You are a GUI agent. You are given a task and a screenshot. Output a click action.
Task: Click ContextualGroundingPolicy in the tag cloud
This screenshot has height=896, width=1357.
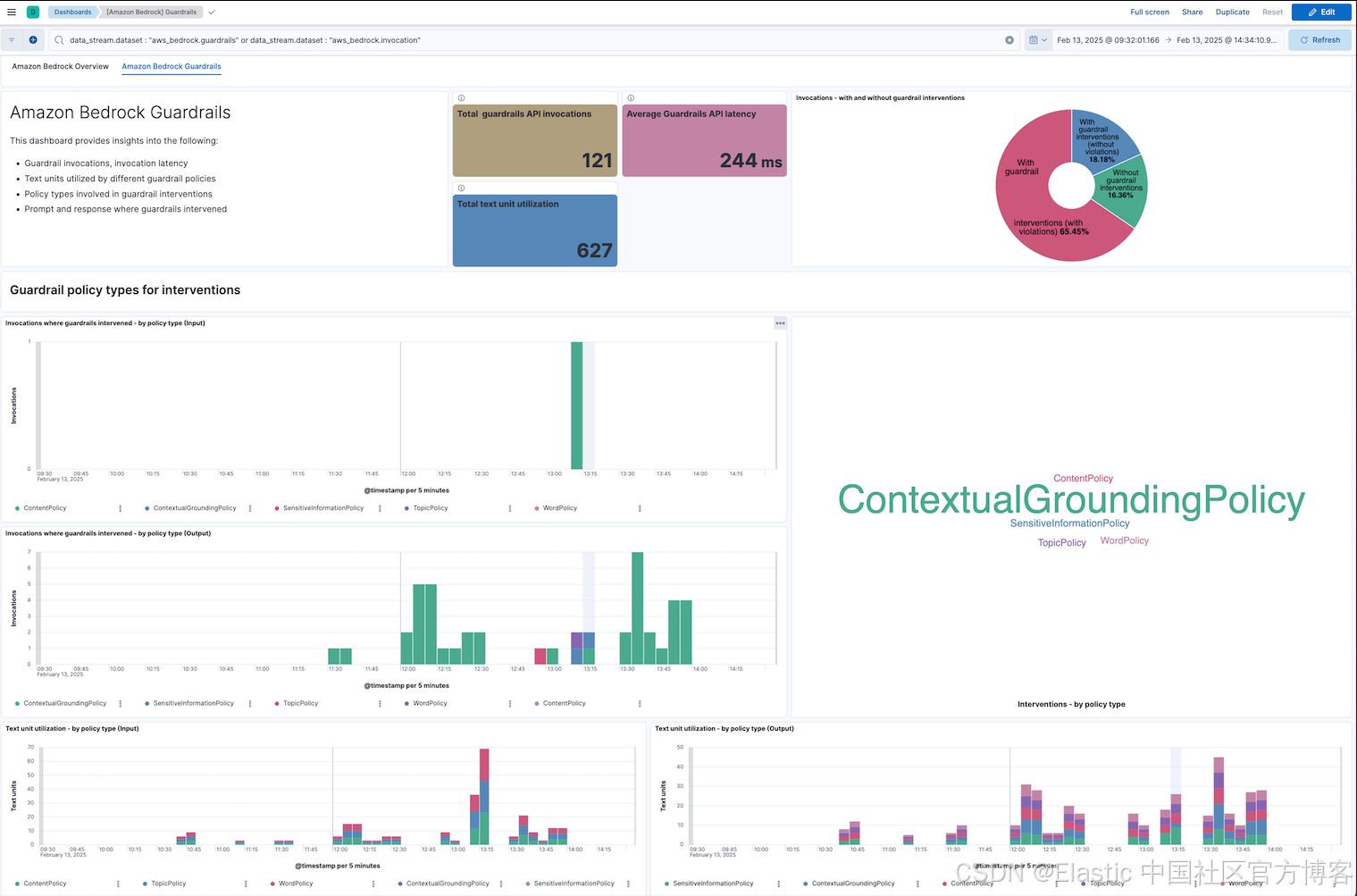click(x=1071, y=500)
